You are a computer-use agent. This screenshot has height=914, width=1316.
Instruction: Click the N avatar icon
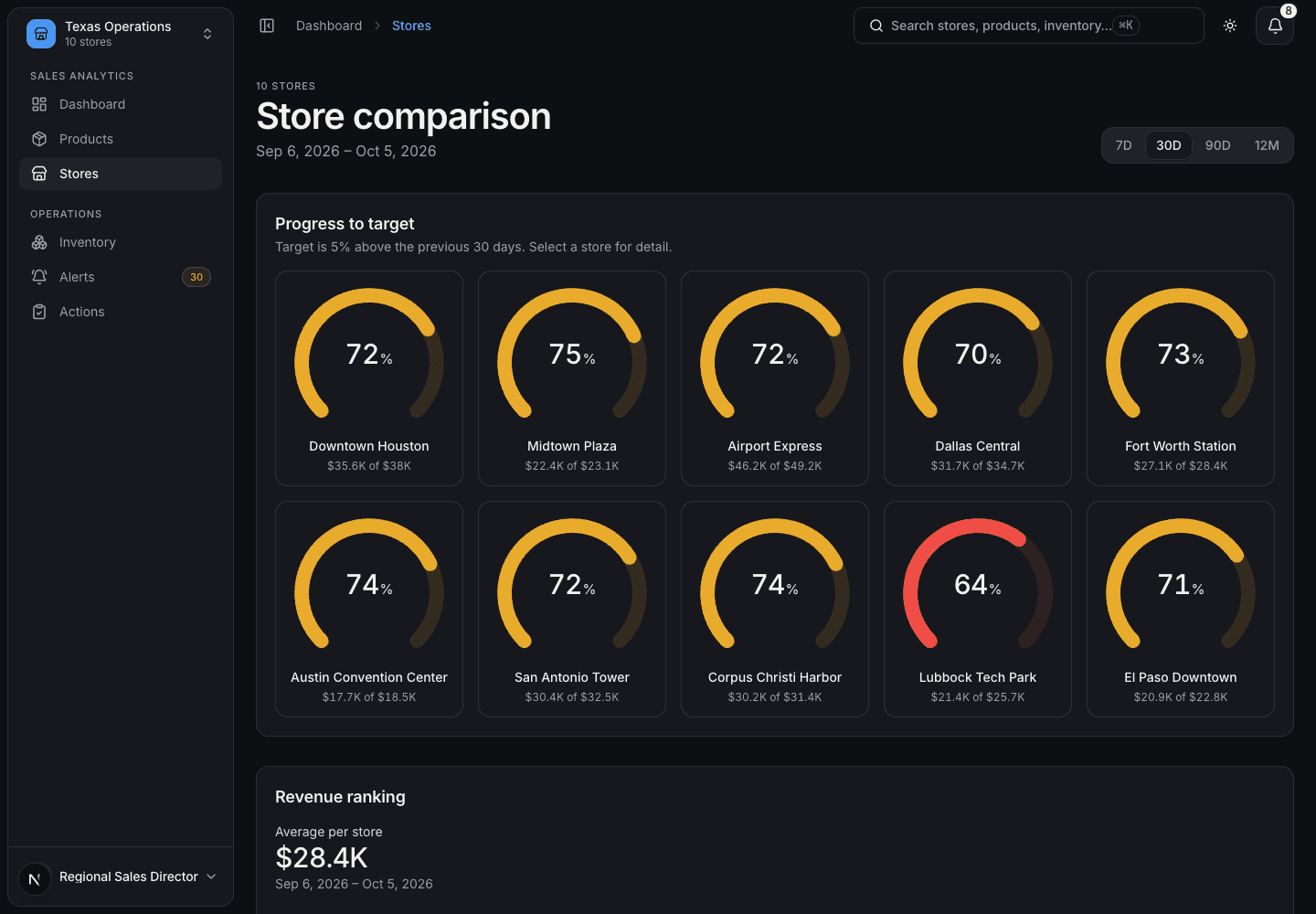pyautogui.click(x=35, y=879)
